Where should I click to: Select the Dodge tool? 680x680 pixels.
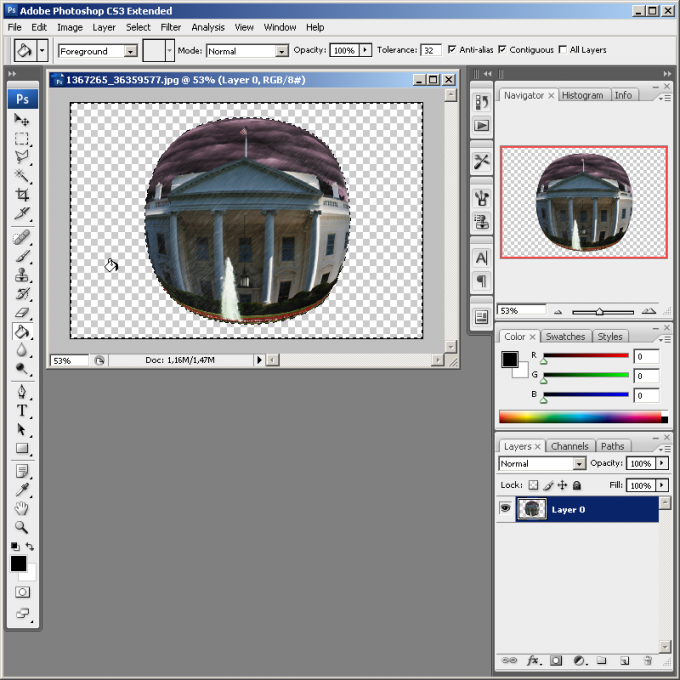(21, 369)
